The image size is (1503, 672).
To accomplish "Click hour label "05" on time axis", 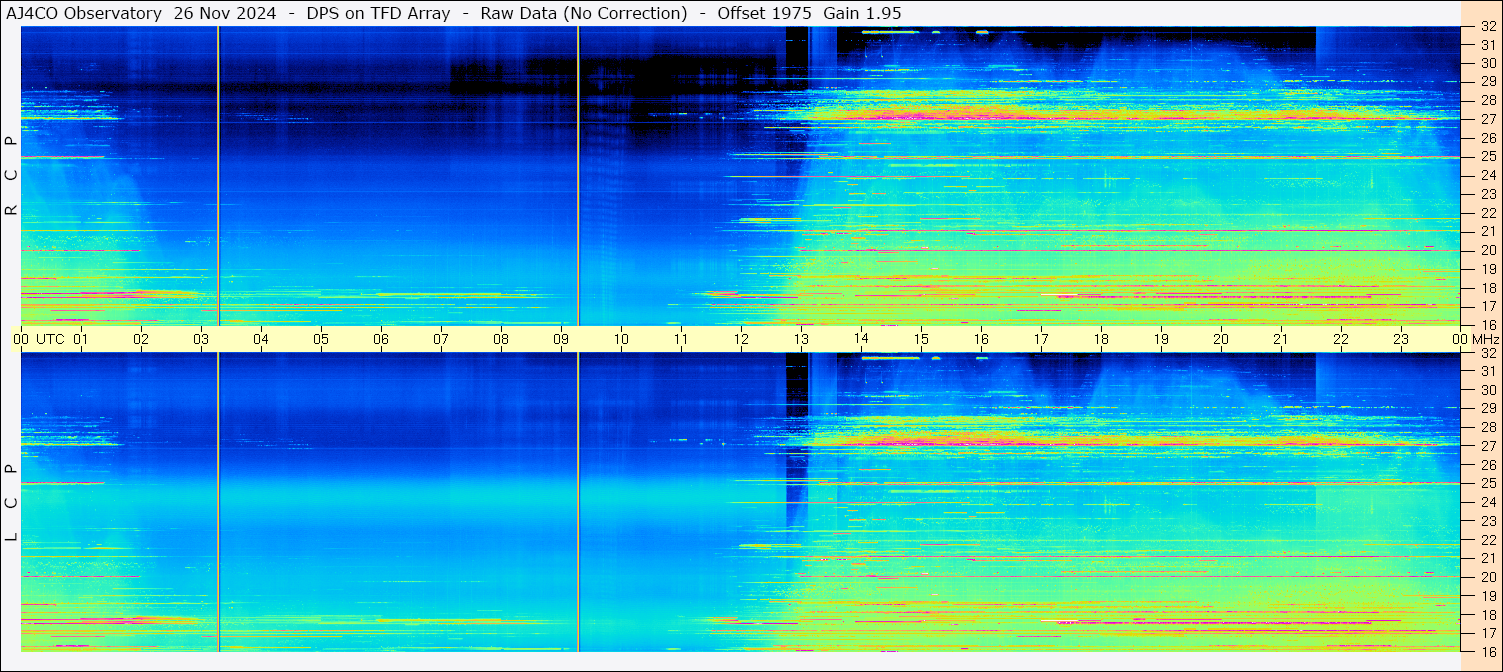I will click(321, 339).
